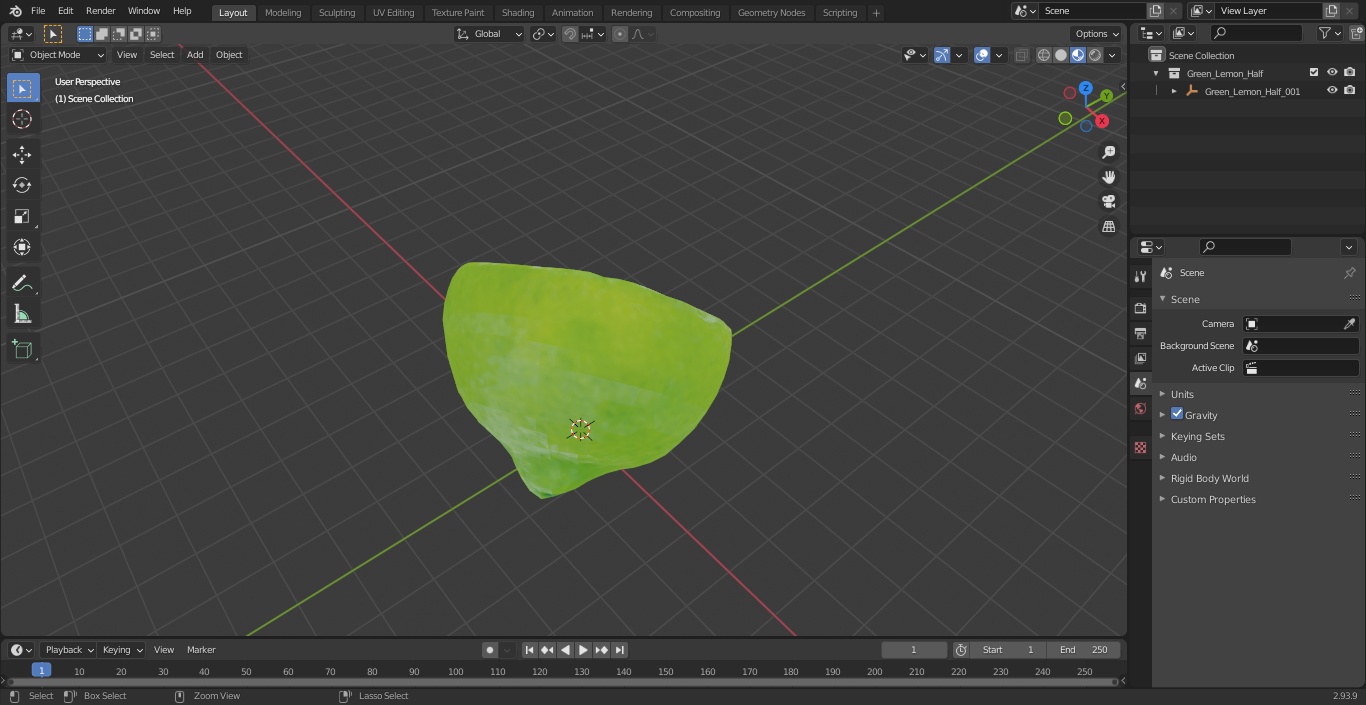The image size is (1366, 705).
Task: Jump to the end frame button
Action: 619,650
